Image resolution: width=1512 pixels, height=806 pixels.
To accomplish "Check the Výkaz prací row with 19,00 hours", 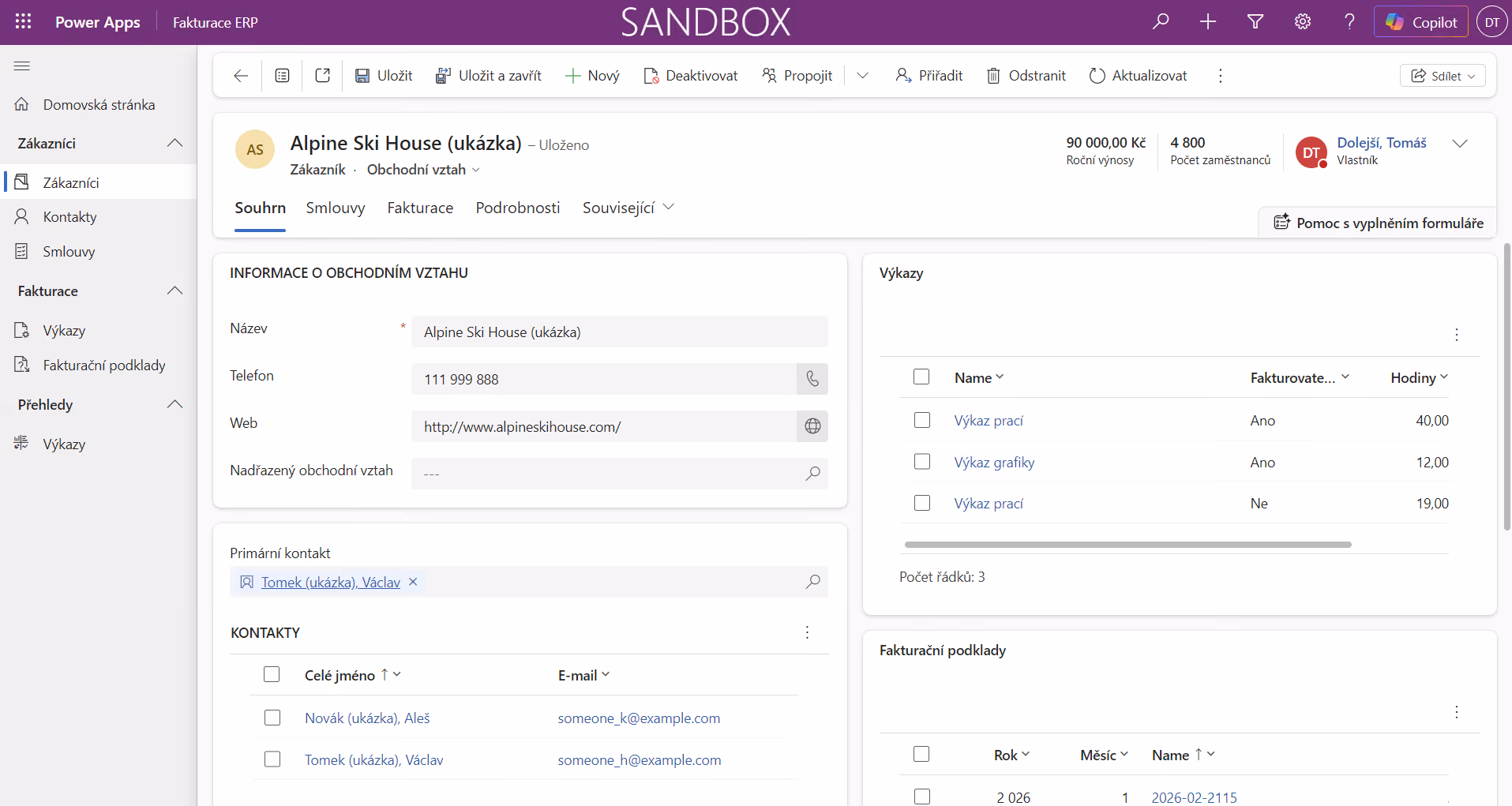I will coord(922,503).
